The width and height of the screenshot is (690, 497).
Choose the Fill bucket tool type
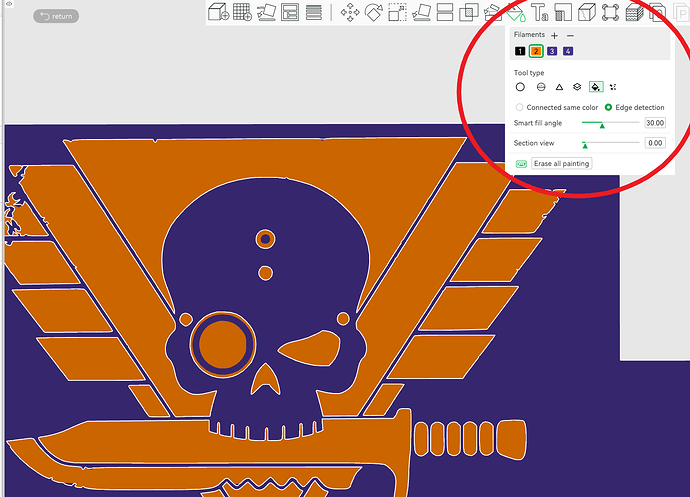pyautogui.click(x=596, y=87)
